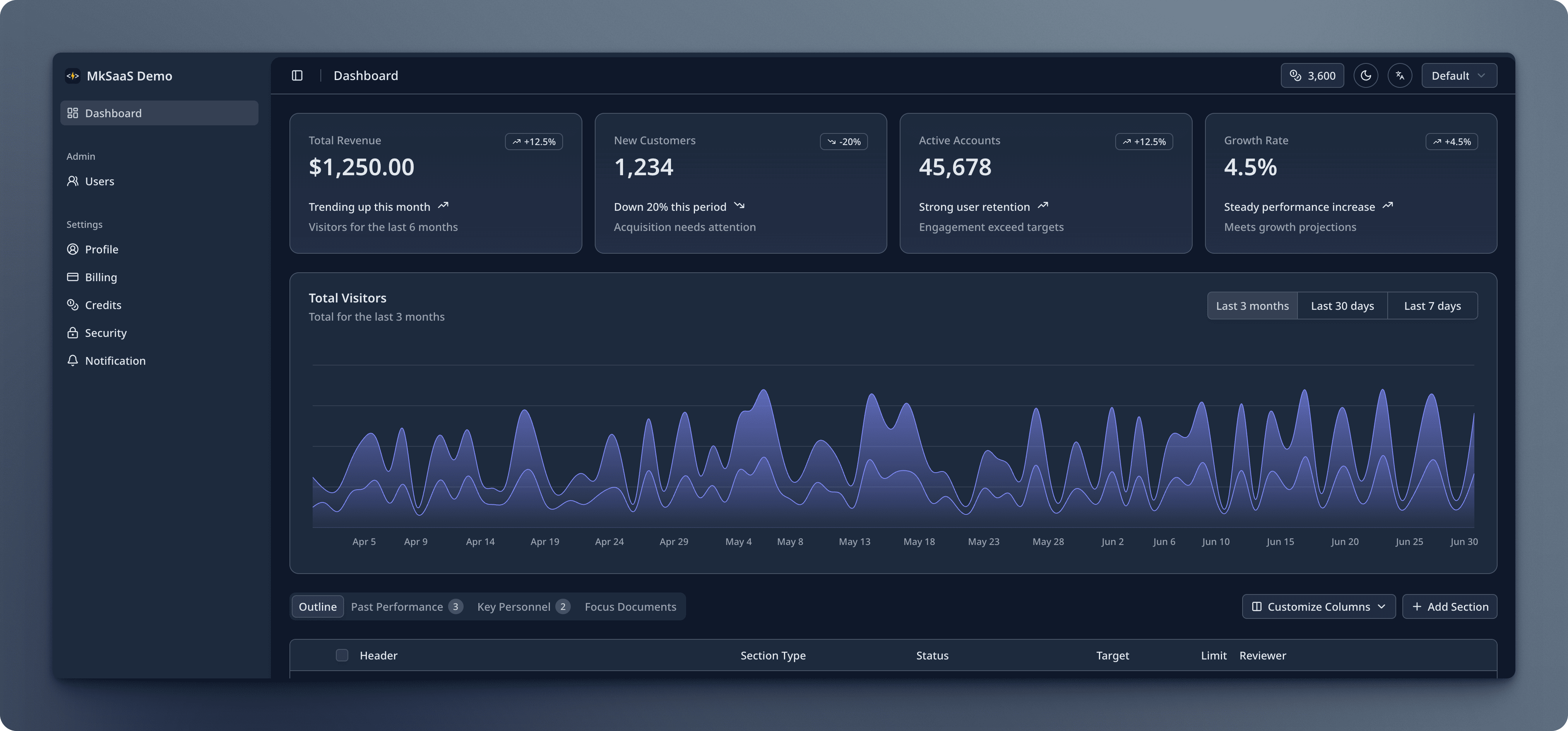Click the MkSaaS Demo logo icon

point(72,76)
